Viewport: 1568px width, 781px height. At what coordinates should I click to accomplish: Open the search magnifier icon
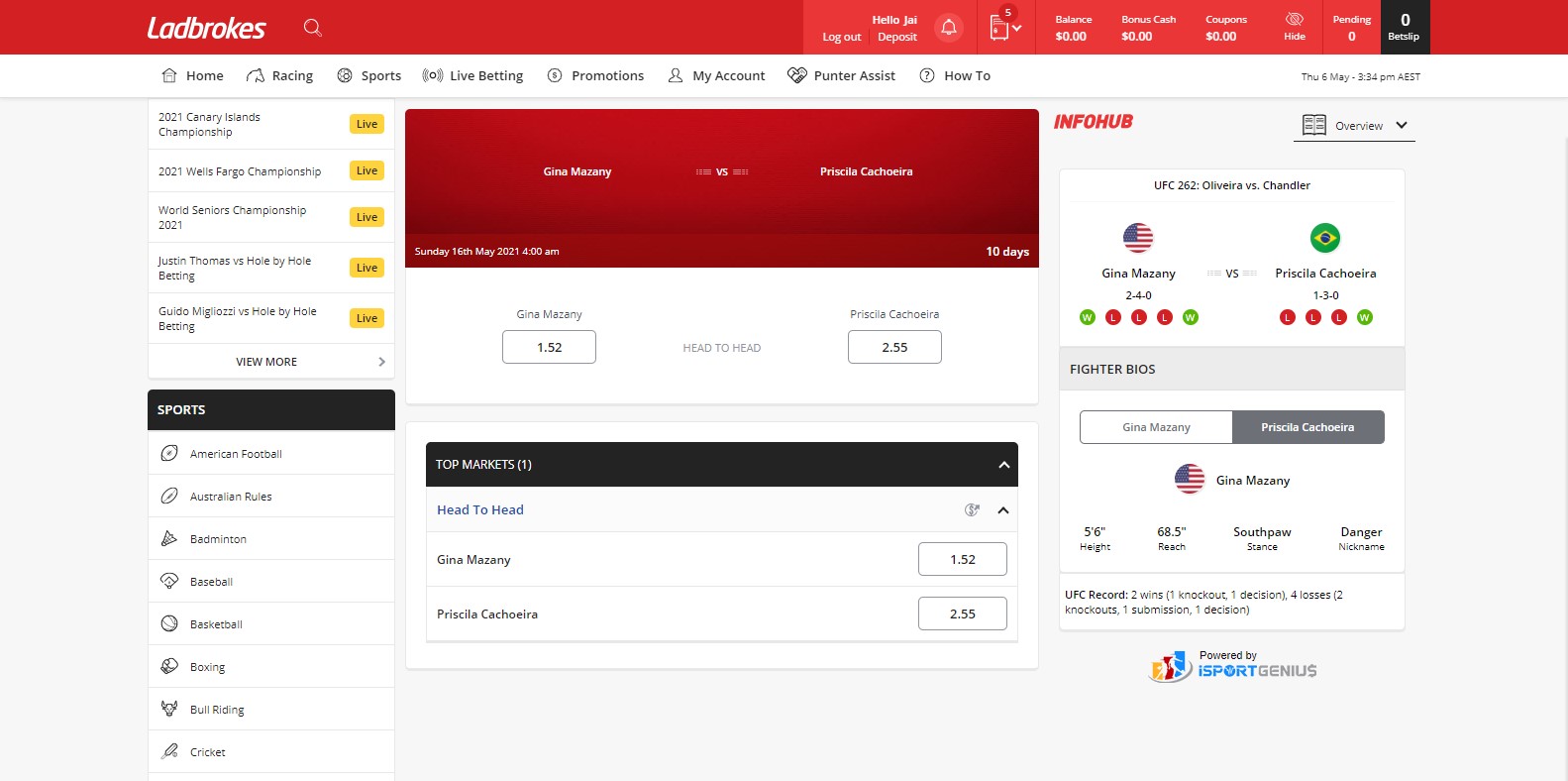(x=313, y=28)
